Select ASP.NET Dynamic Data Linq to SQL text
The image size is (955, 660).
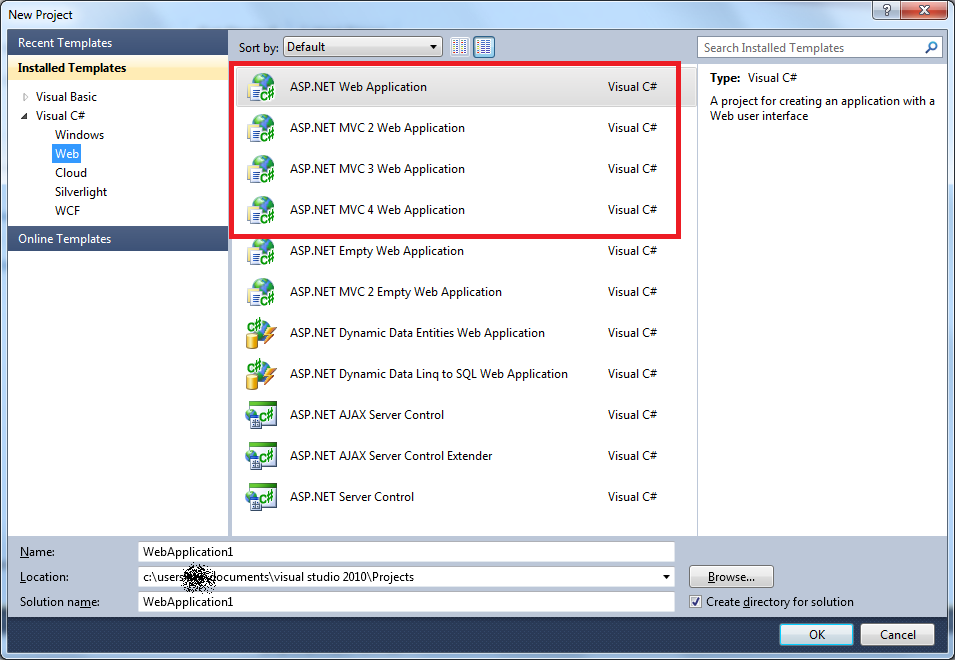(429, 374)
